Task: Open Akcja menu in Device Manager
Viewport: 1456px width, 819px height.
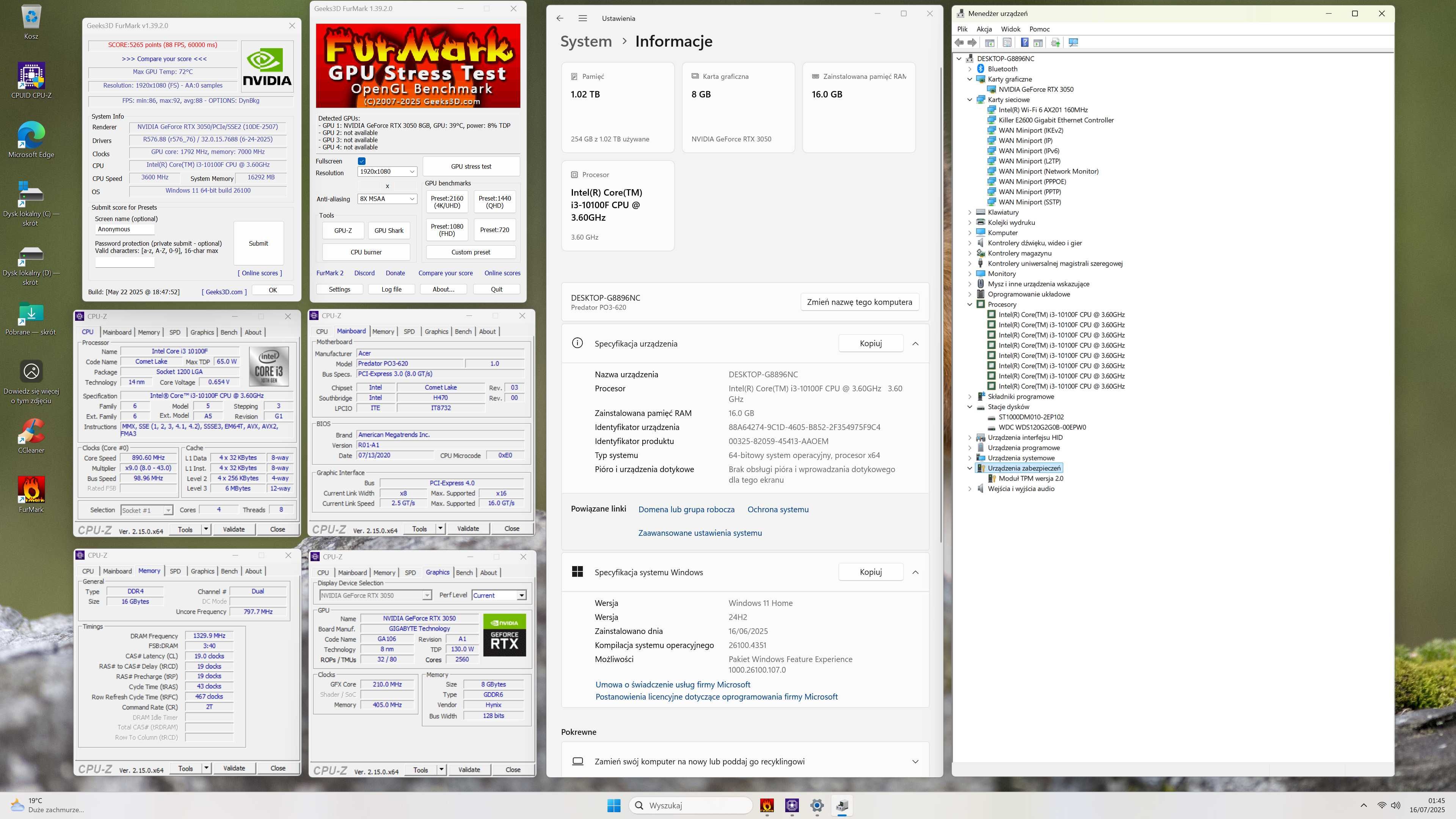Action: click(984, 29)
